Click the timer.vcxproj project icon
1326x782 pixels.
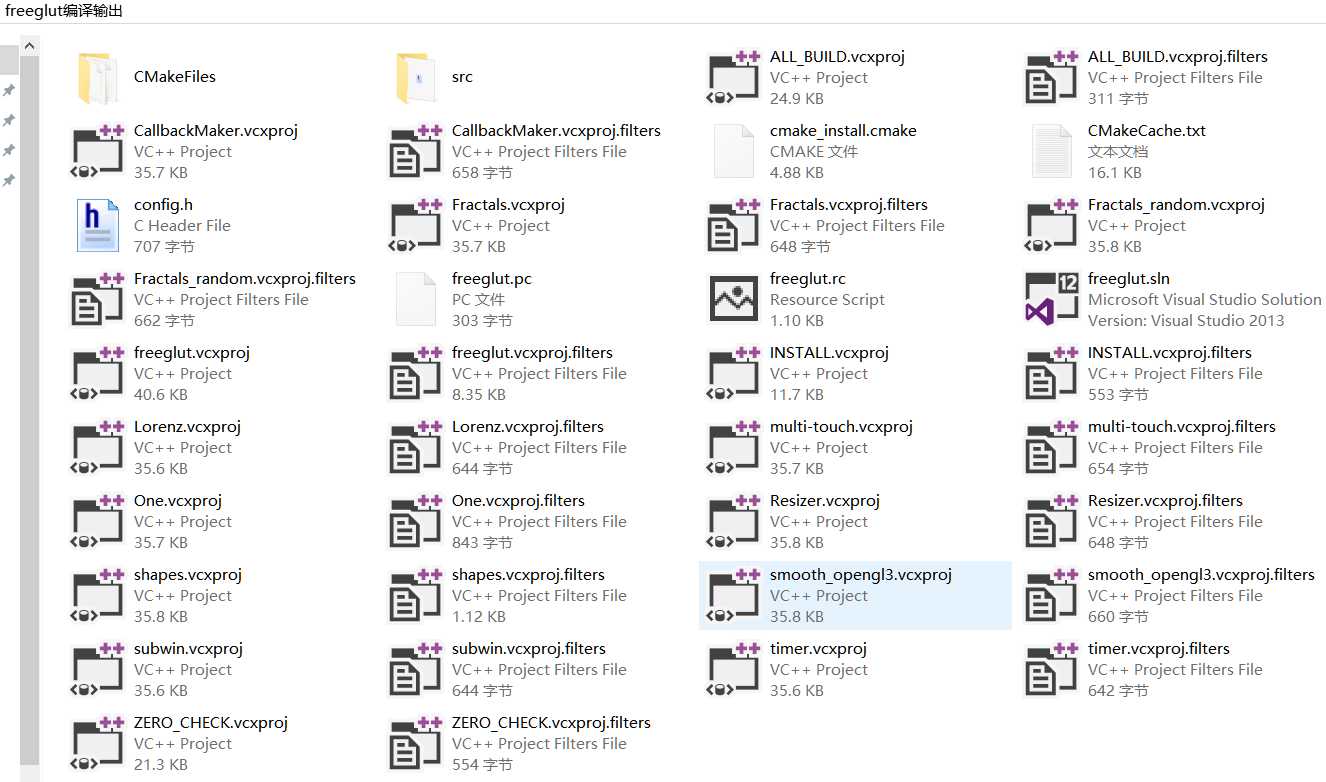pyautogui.click(x=734, y=670)
